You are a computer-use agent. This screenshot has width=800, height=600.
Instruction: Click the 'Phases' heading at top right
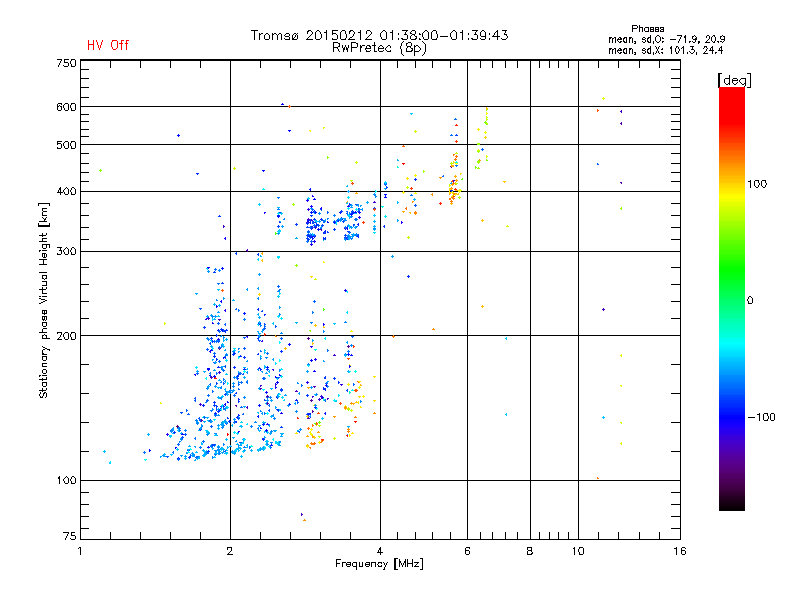tap(647, 29)
